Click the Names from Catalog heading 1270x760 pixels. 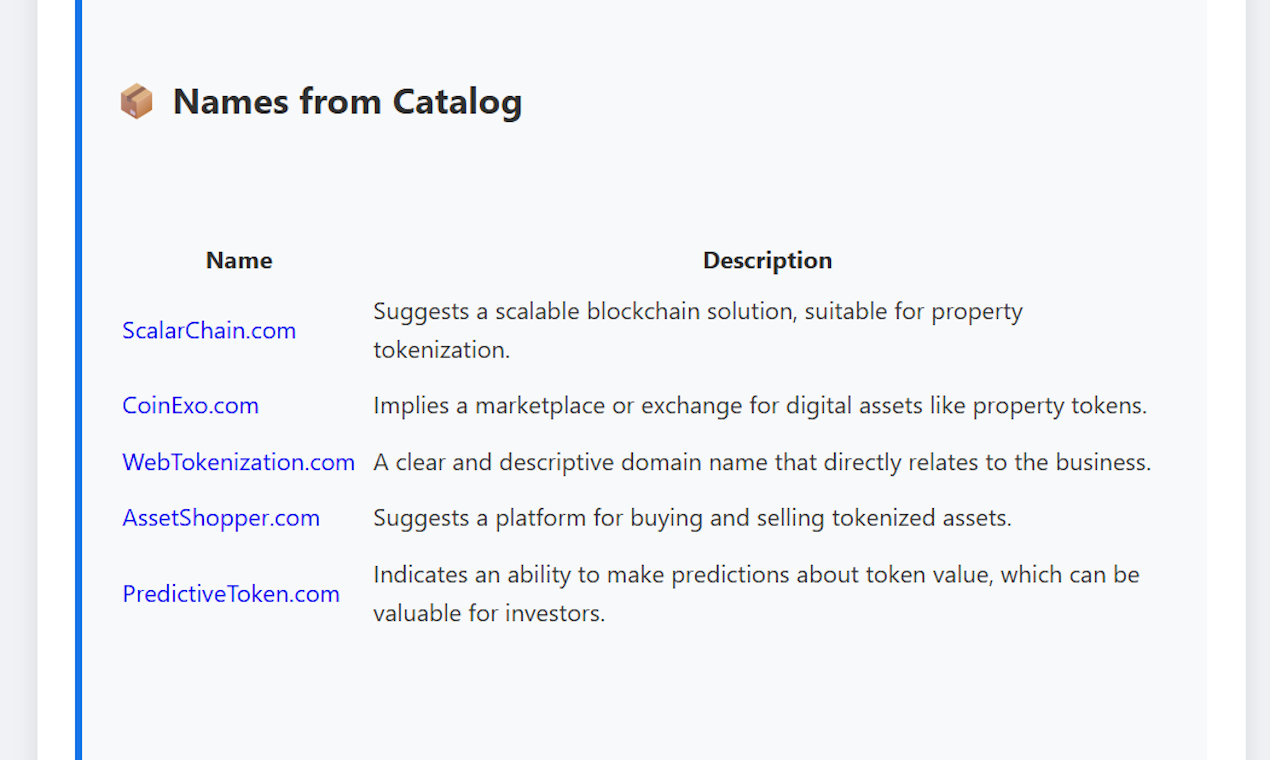pyautogui.click(x=347, y=100)
